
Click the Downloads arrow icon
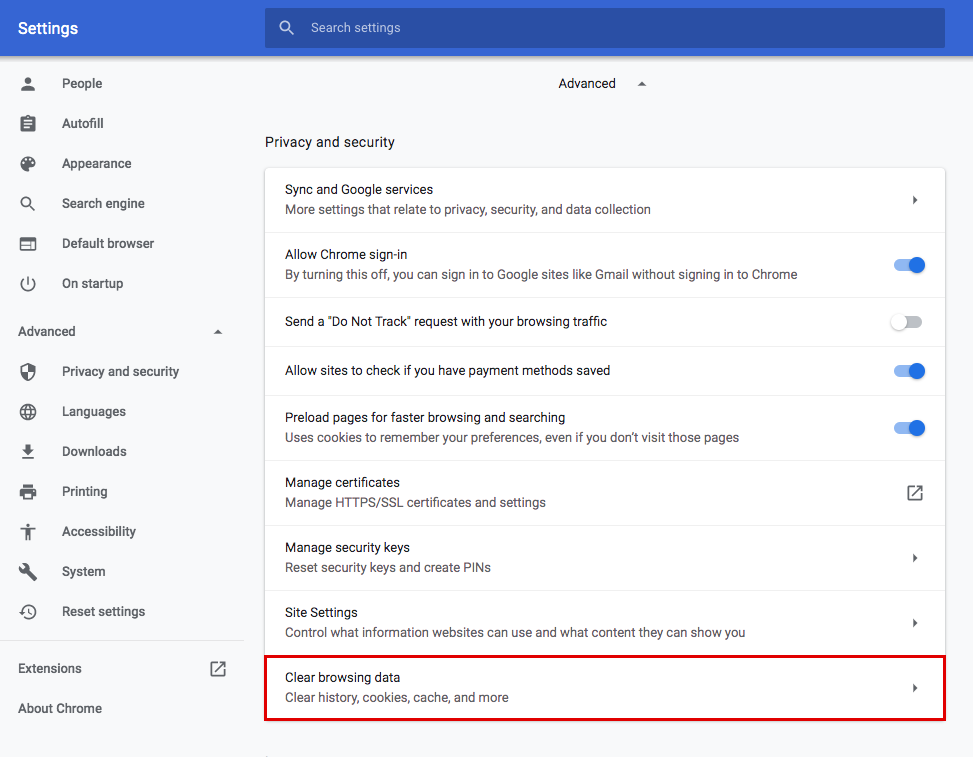27,451
